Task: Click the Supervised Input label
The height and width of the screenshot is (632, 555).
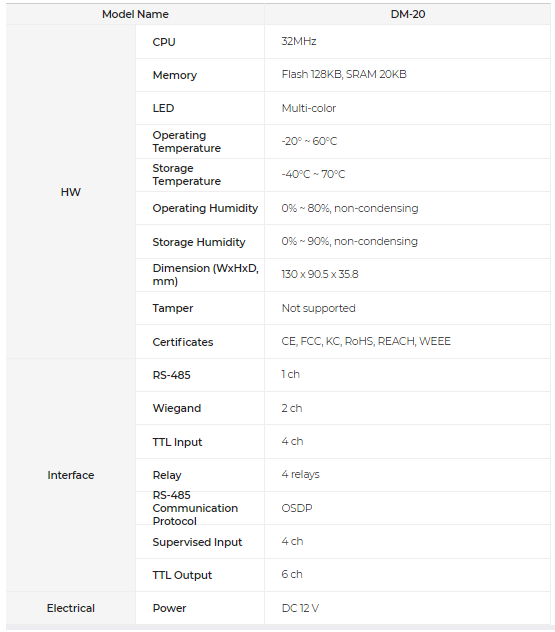Action: (197, 542)
